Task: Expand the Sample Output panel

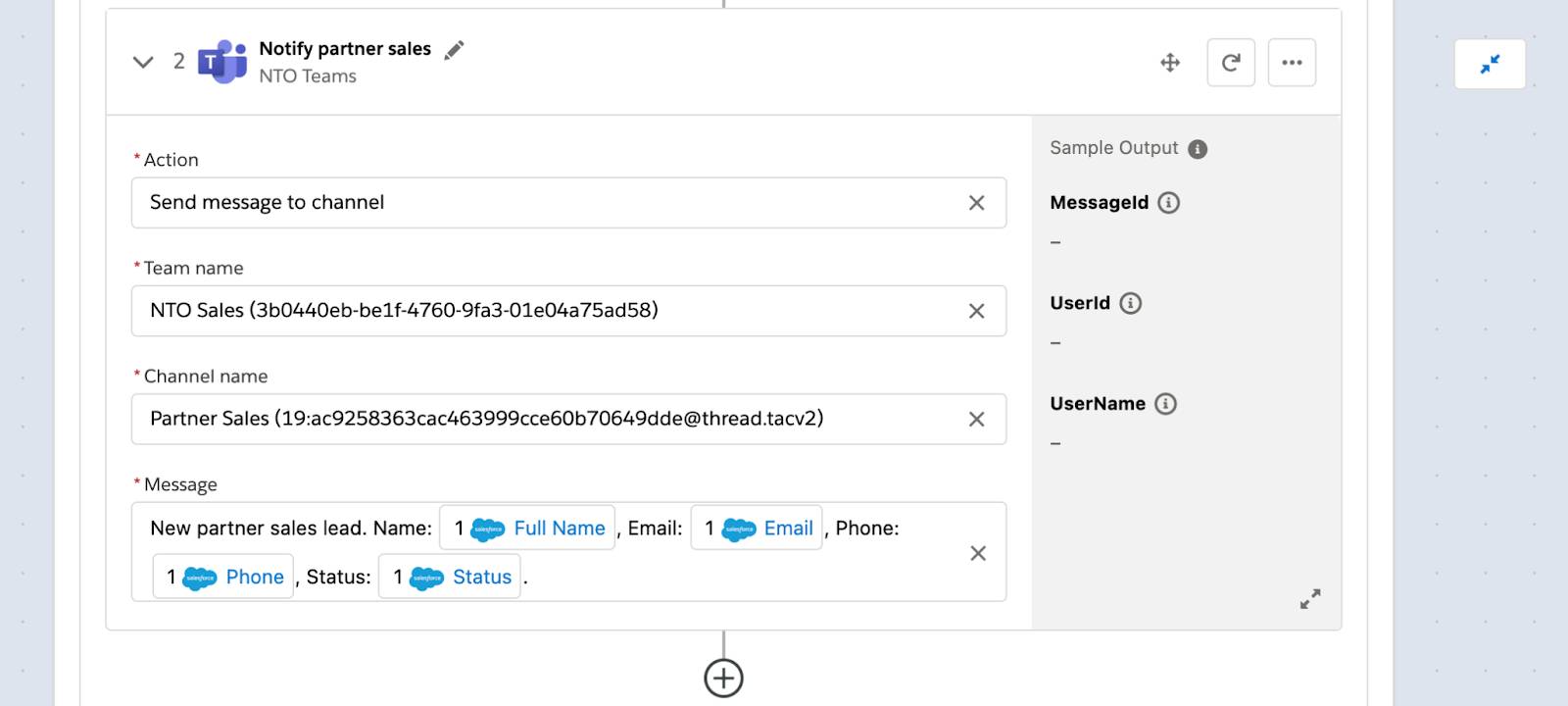Action: [1310, 598]
